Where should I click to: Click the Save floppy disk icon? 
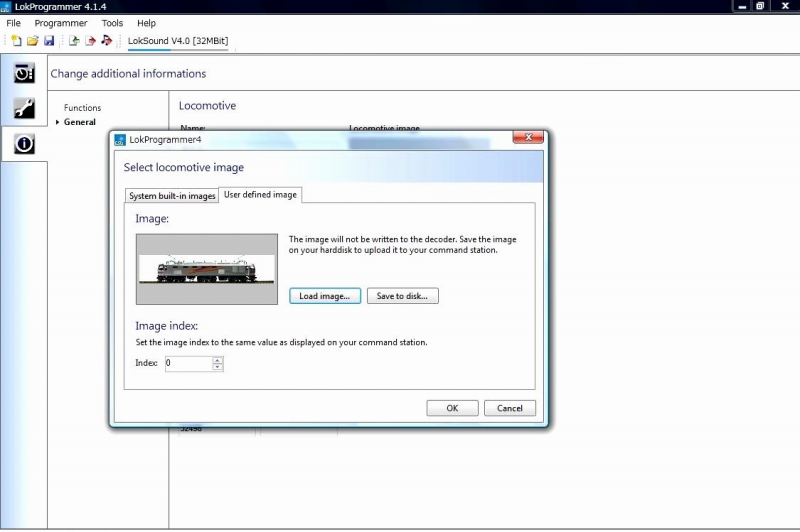[x=49, y=41]
